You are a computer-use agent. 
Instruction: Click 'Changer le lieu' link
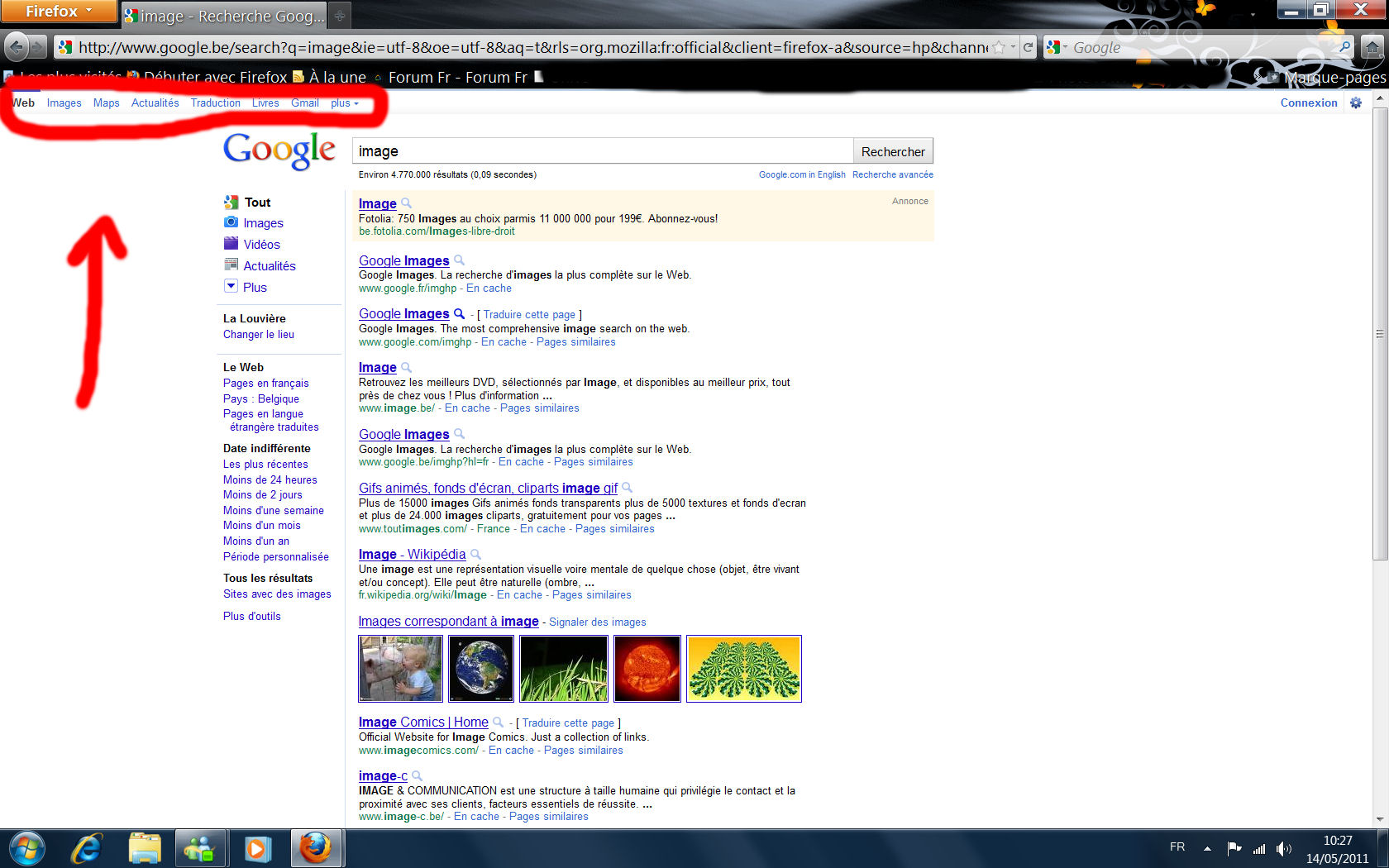tap(259, 335)
